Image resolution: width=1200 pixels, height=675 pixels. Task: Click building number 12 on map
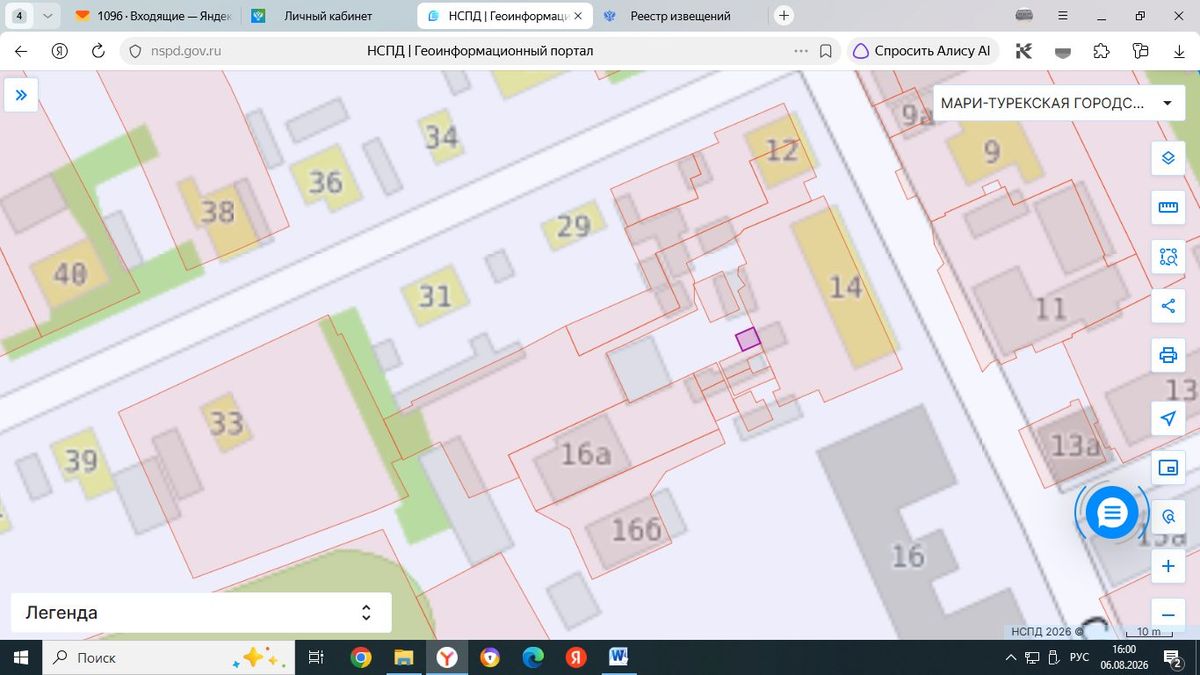781,150
